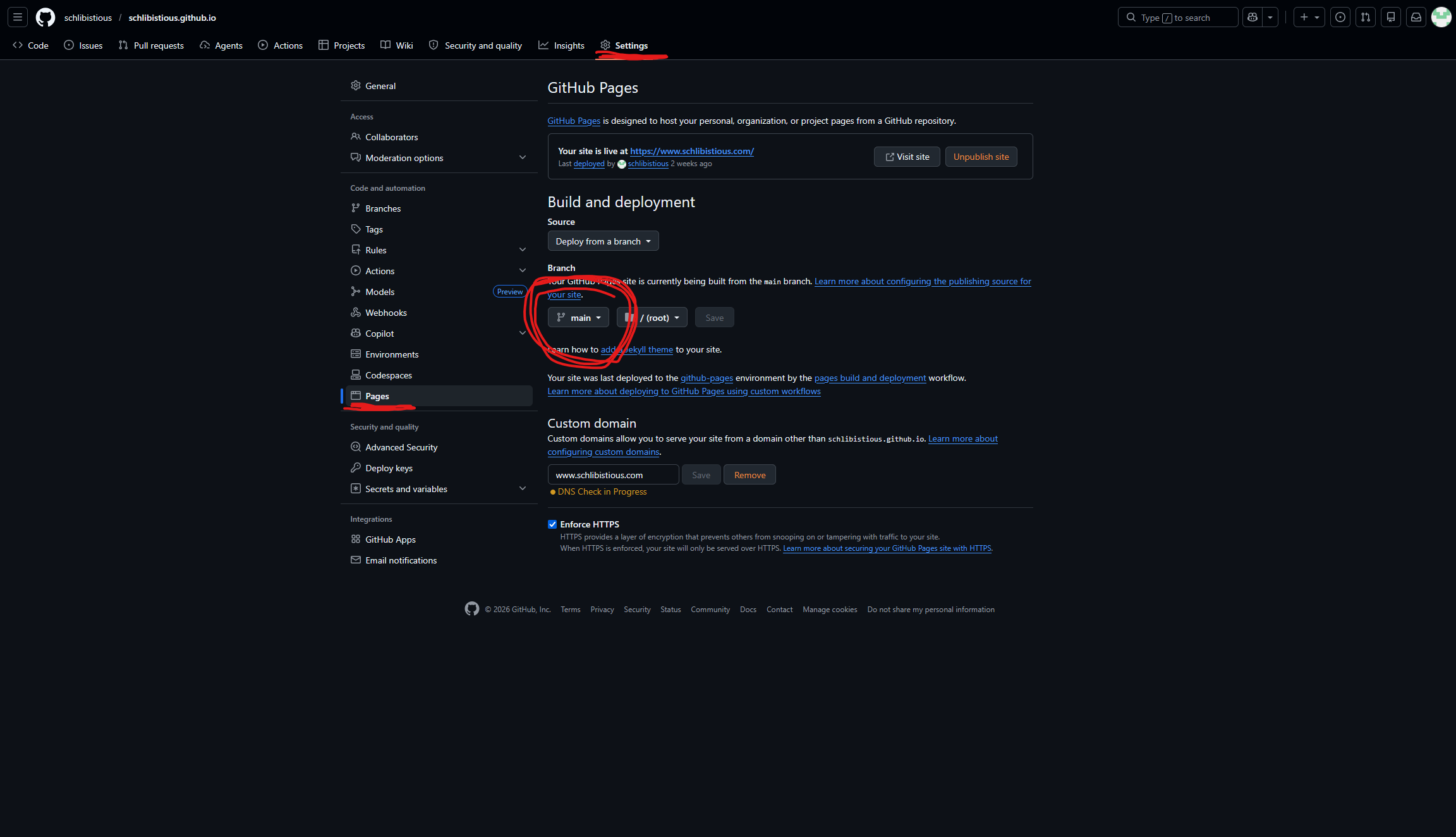The width and height of the screenshot is (1456, 837).
Task: Open the Settings tab
Action: [x=624, y=45]
